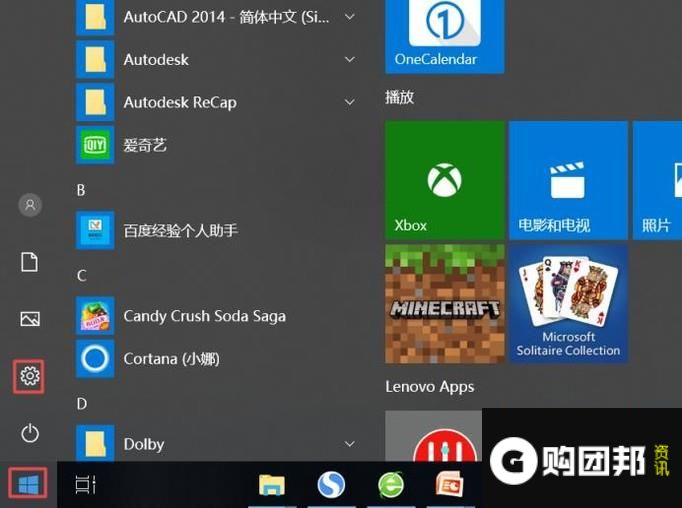Screen dimensions: 682x508
Task: Open the user account icon
Action: click(30, 205)
